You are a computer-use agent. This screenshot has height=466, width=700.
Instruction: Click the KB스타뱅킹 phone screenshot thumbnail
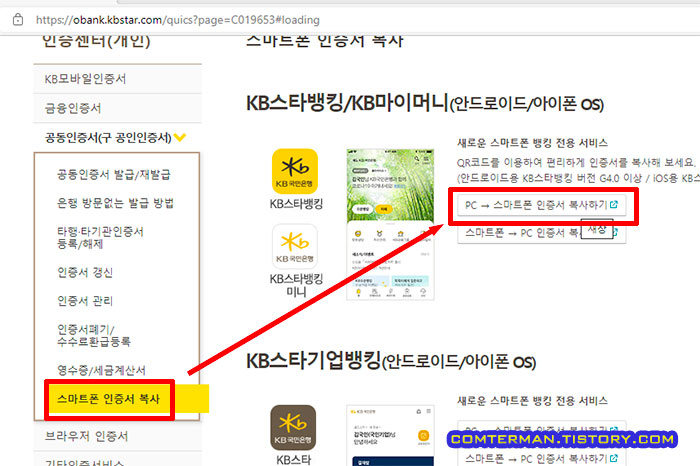pos(390,224)
